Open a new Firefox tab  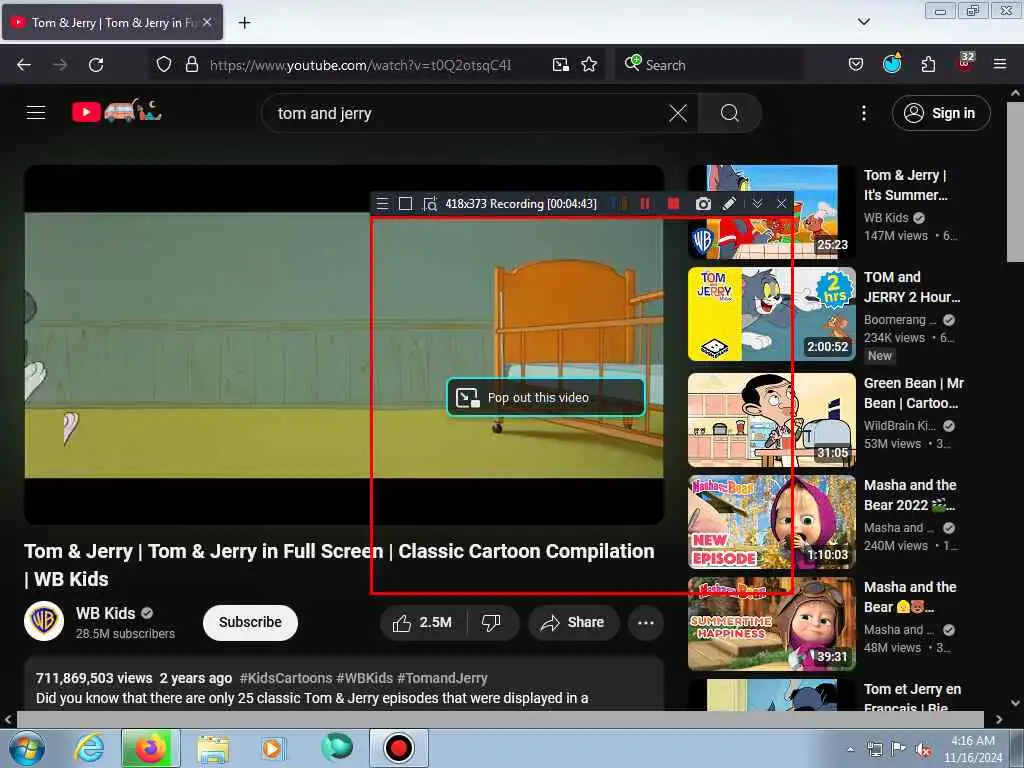(x=244, y=23)
